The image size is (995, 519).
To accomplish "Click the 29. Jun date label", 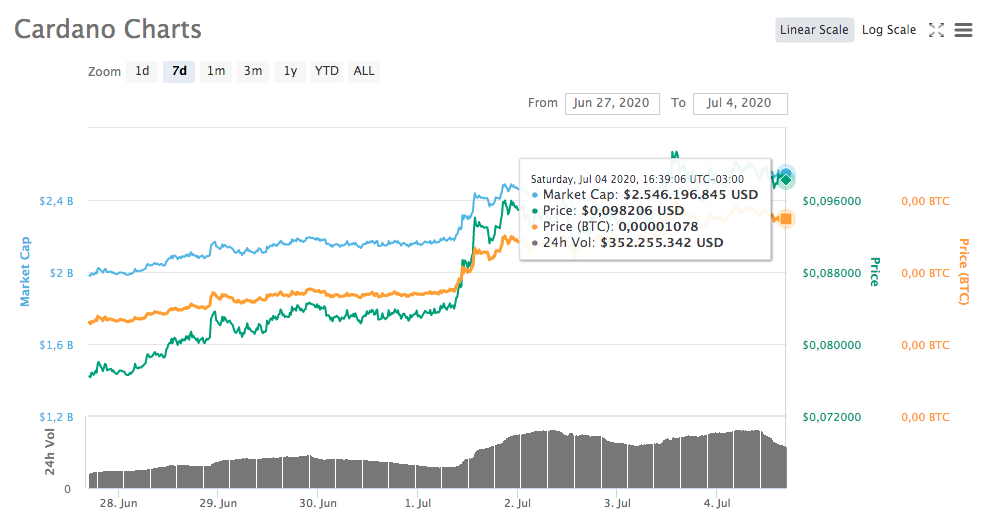I will point(218,503).
